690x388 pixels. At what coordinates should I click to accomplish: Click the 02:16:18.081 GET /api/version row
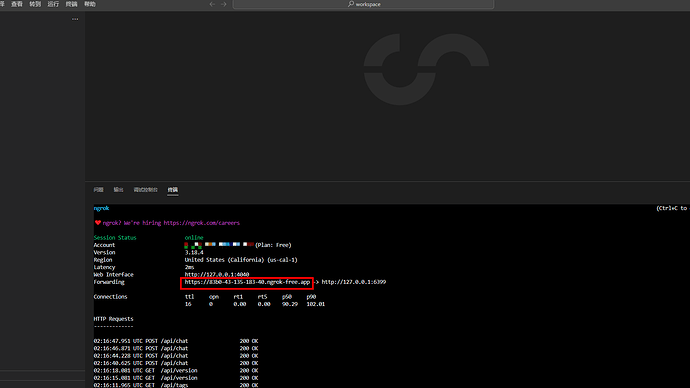(176, 370)
